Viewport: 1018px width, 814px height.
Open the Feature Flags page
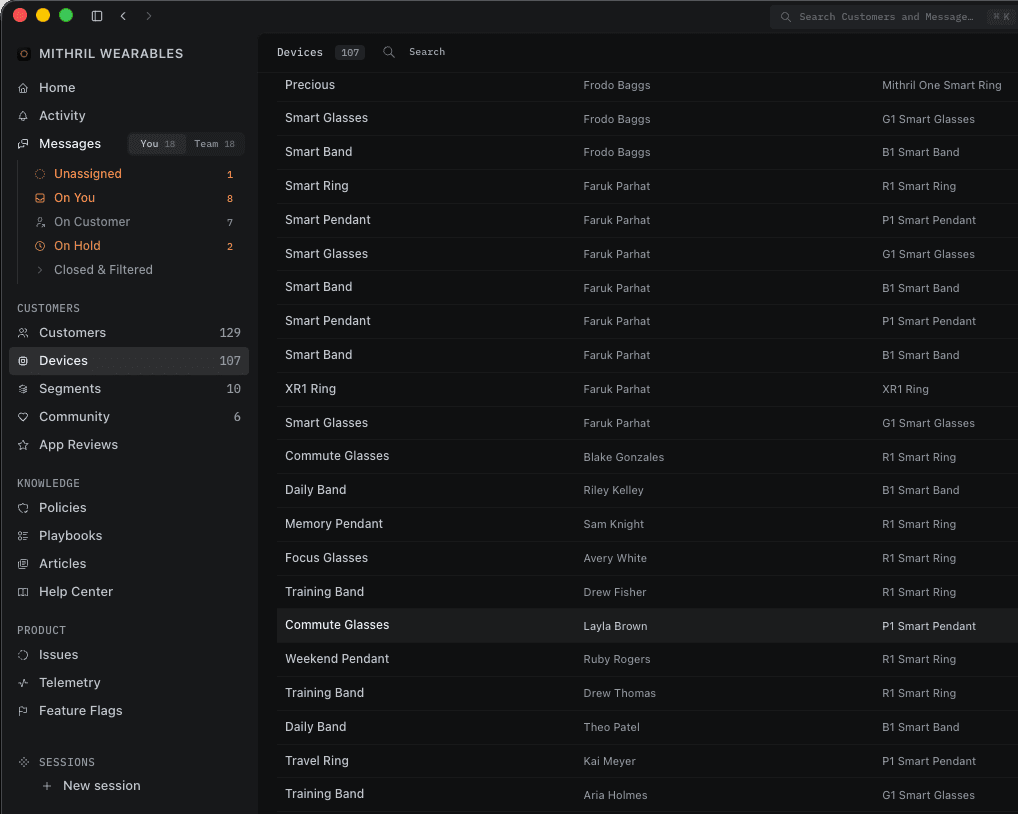coord(129,711)
